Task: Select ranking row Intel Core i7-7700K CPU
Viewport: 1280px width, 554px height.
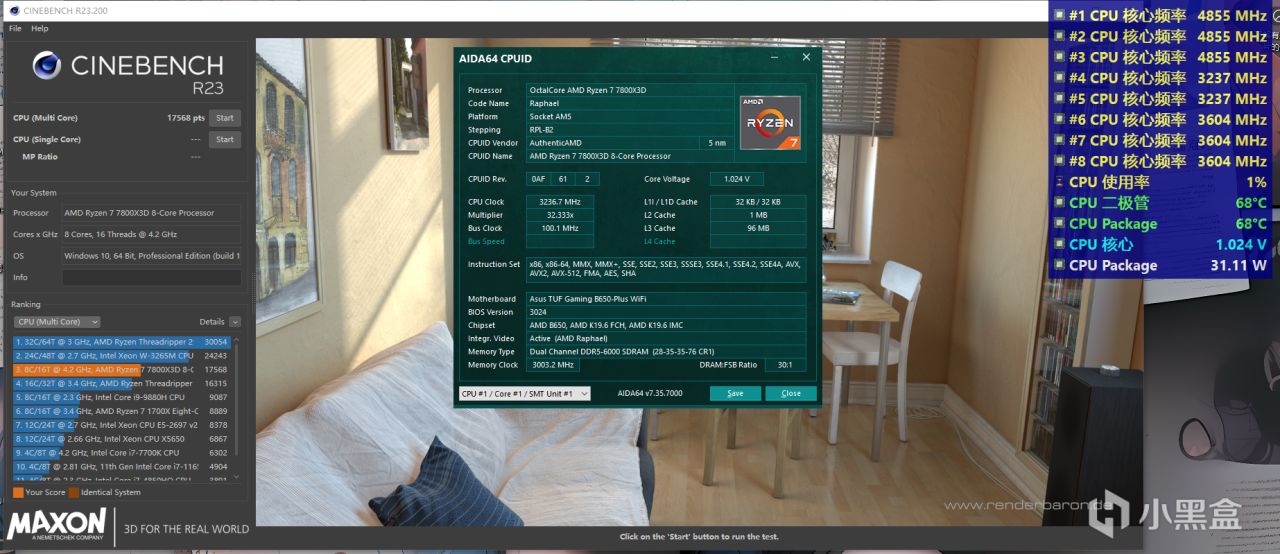Action: [x=122, y=452]
